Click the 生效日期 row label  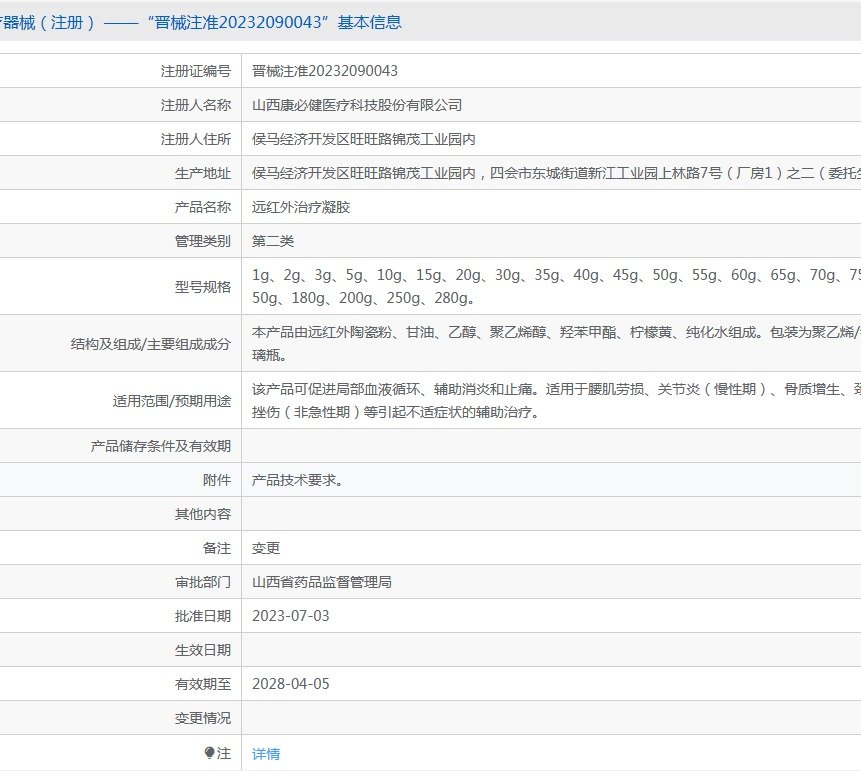click(203, 650)
